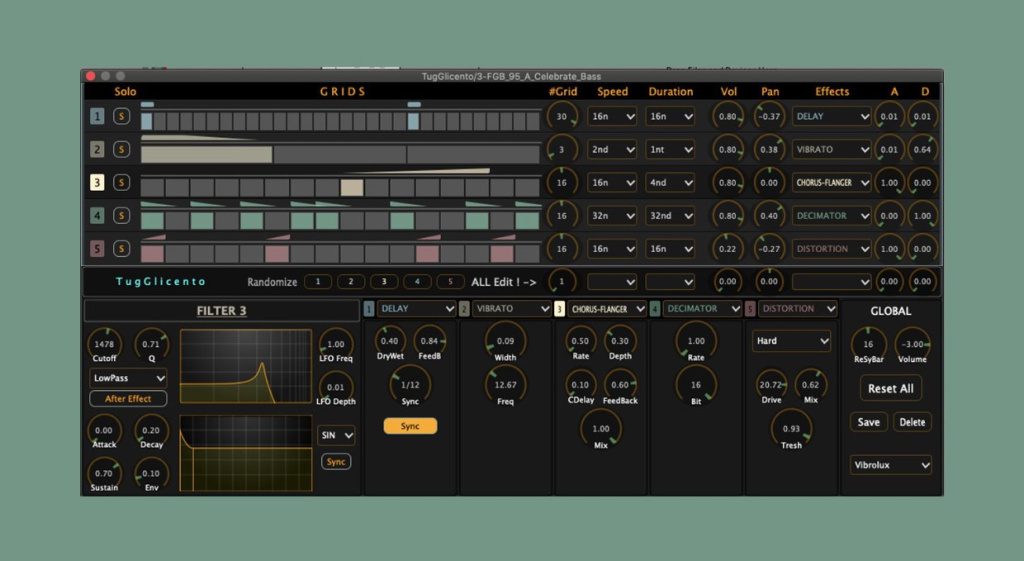Click the Cutoff knob in Filter 3
This screenshot has width=1024, height=561.
(104, 345)
